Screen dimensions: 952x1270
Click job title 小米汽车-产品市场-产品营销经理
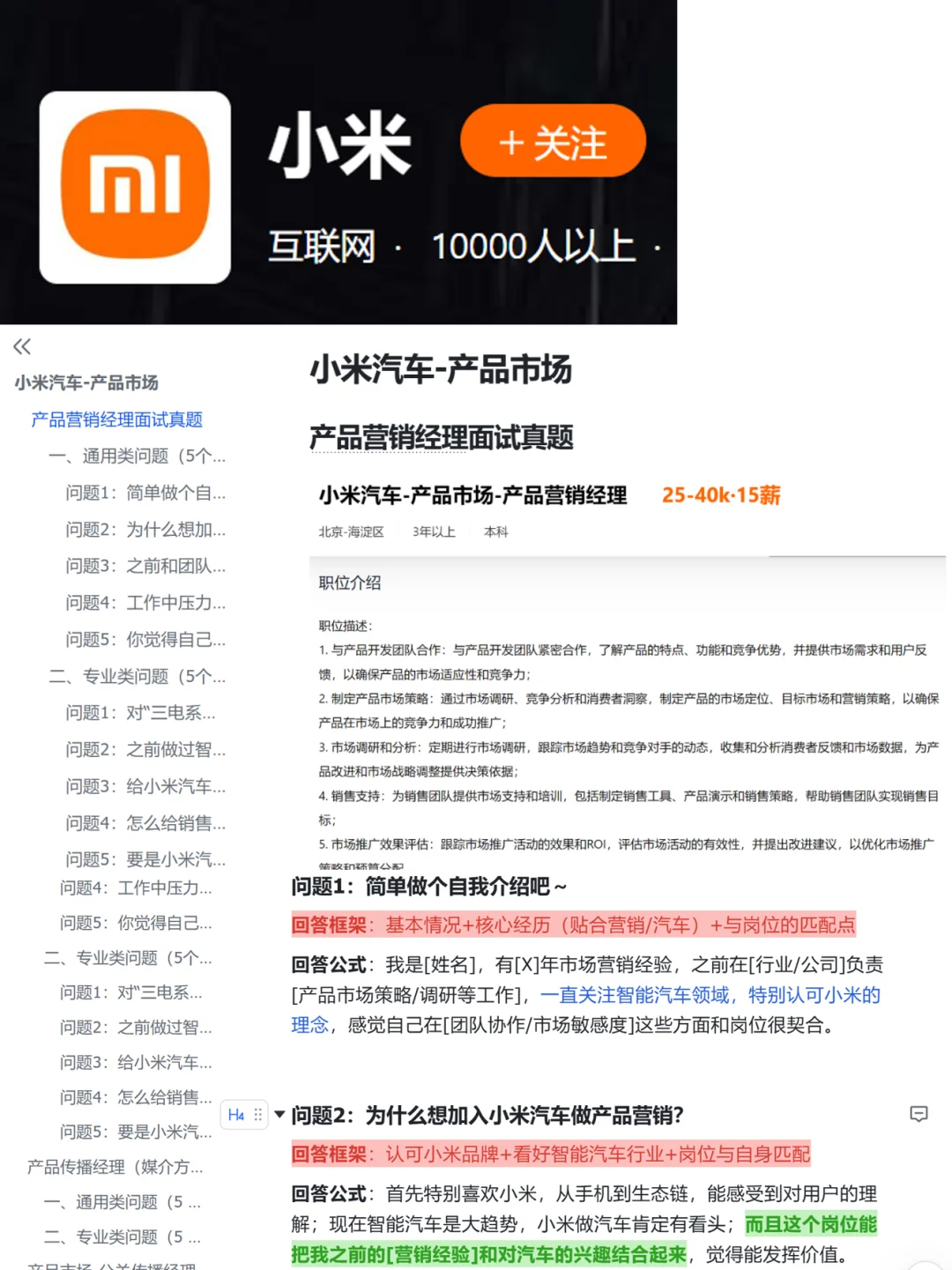pyautogui.click(x=472, y=495)
